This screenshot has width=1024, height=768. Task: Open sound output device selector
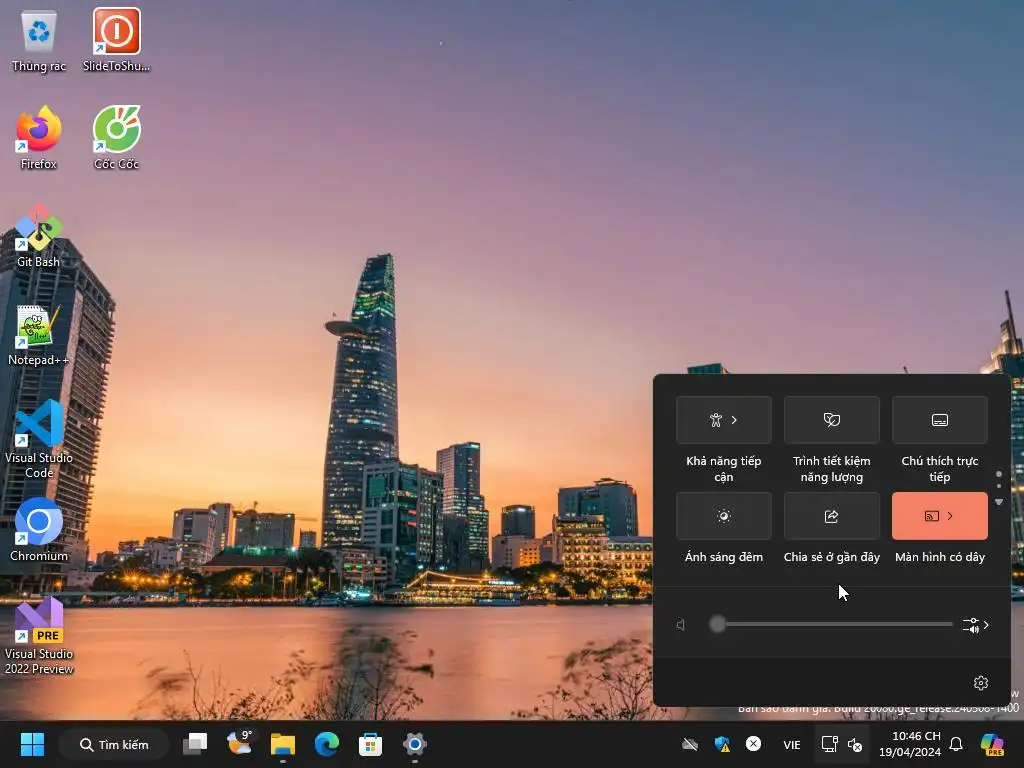point(976,625)
